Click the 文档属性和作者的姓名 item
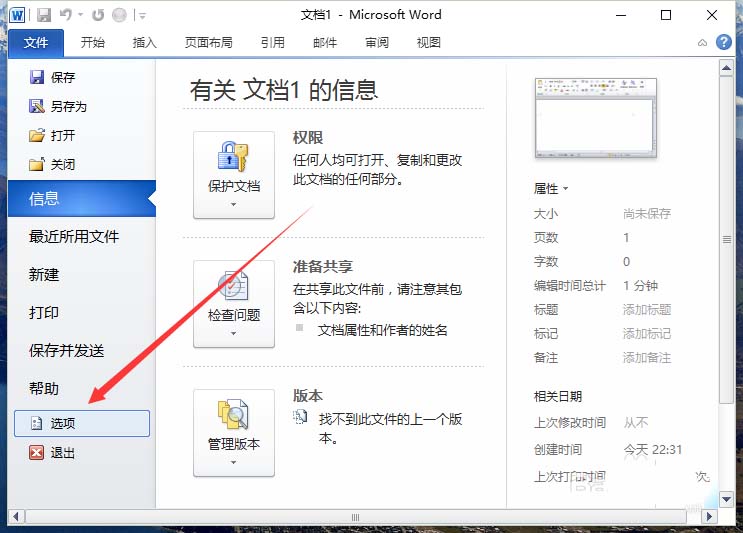 (382, 330)
